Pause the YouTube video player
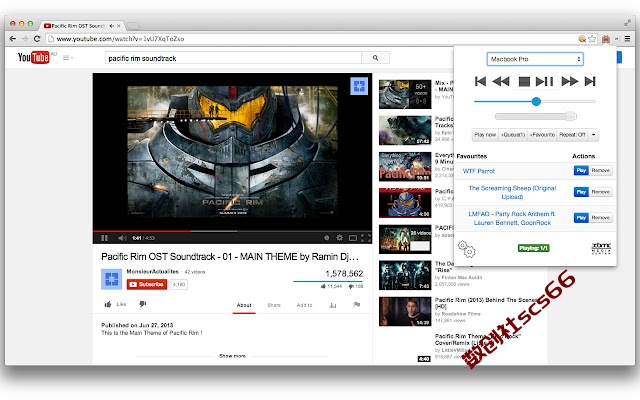Image resolution: width=640 pixels, height=400 pixels. (104, 238)
